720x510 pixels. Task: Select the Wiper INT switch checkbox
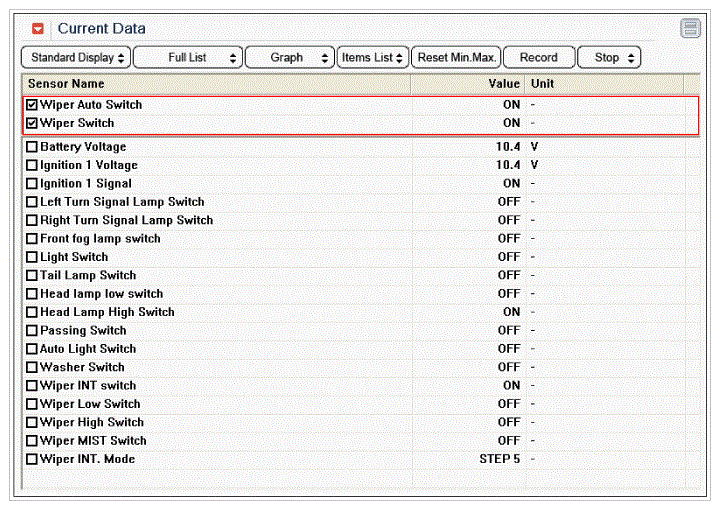coord(32,386)
